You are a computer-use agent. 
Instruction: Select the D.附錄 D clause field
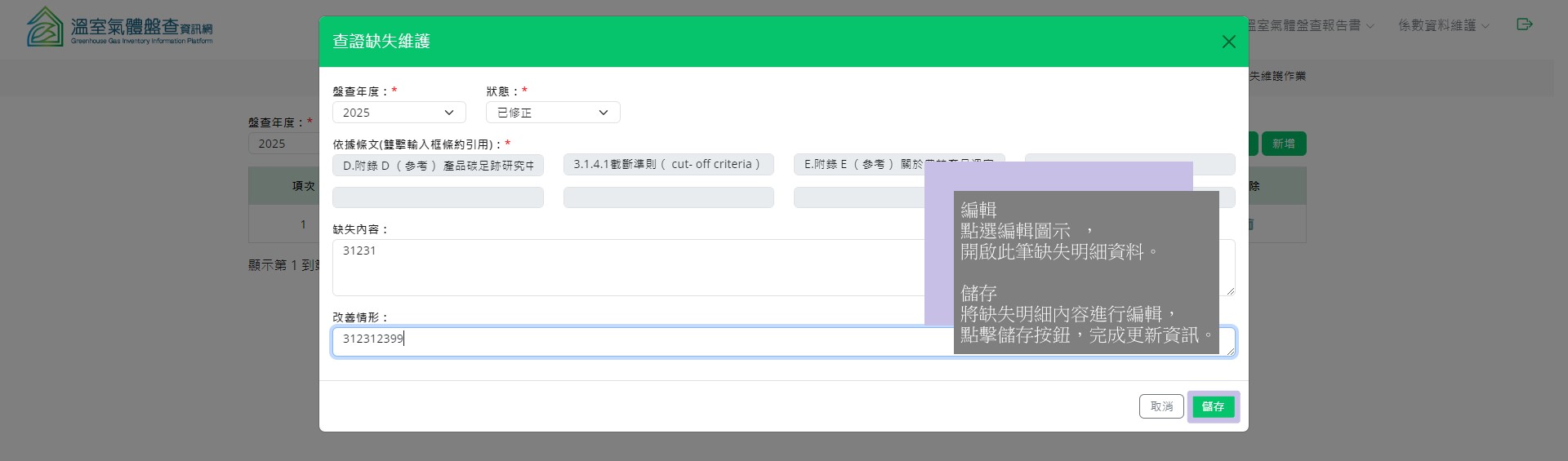[x=438, y=165]
